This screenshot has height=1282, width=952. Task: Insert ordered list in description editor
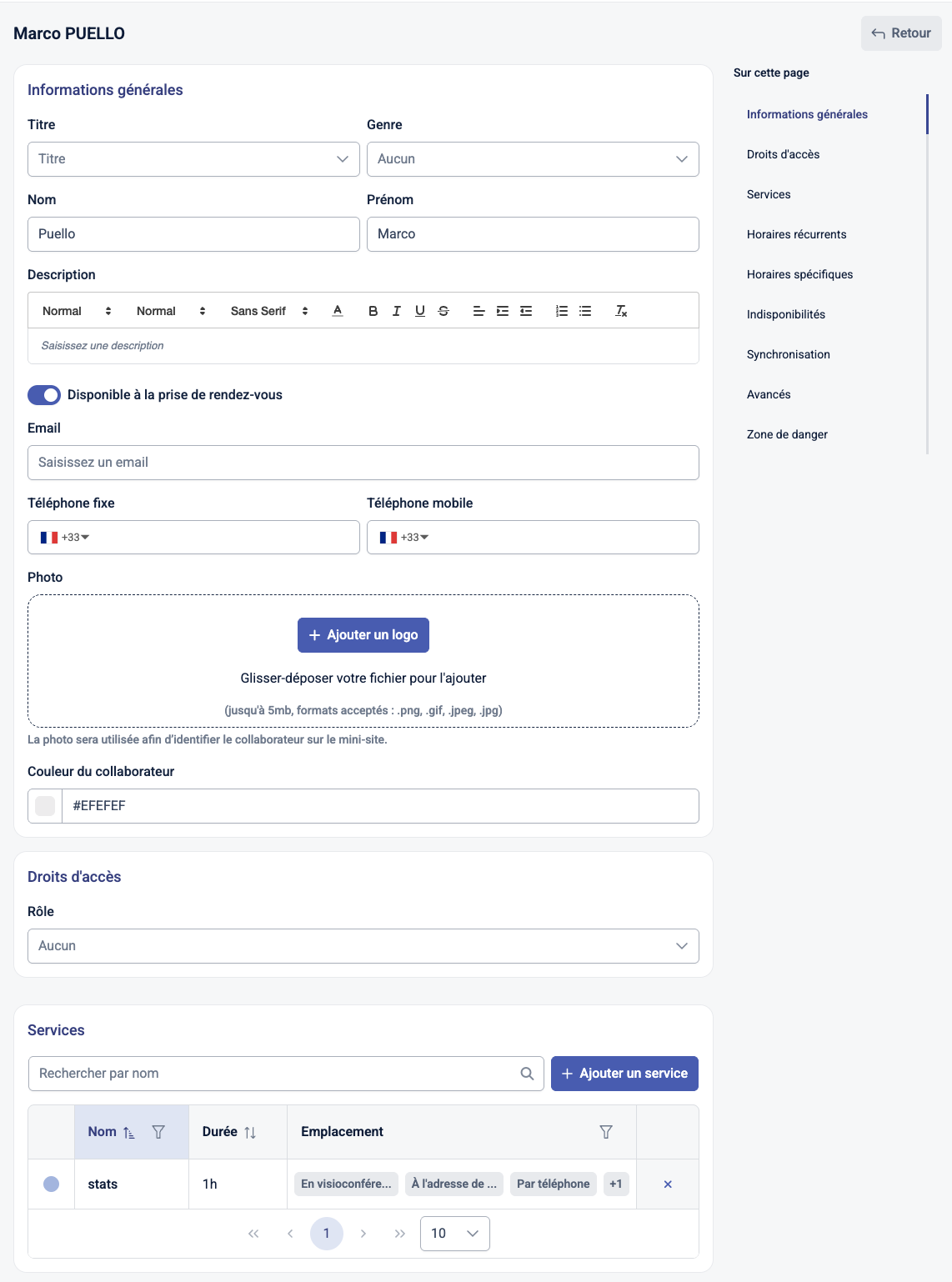pos(562,311)
